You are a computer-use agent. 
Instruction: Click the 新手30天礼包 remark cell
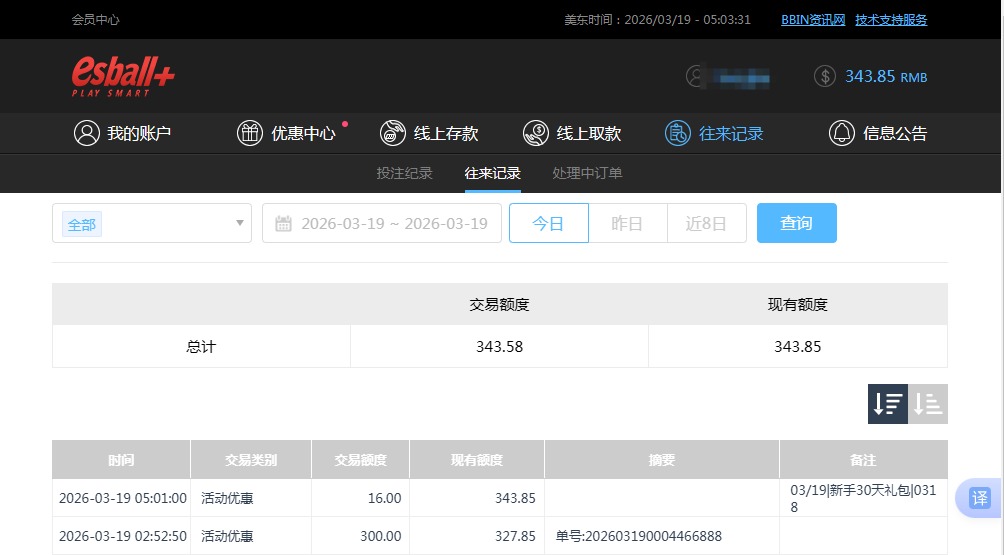[x=863, y=498]
